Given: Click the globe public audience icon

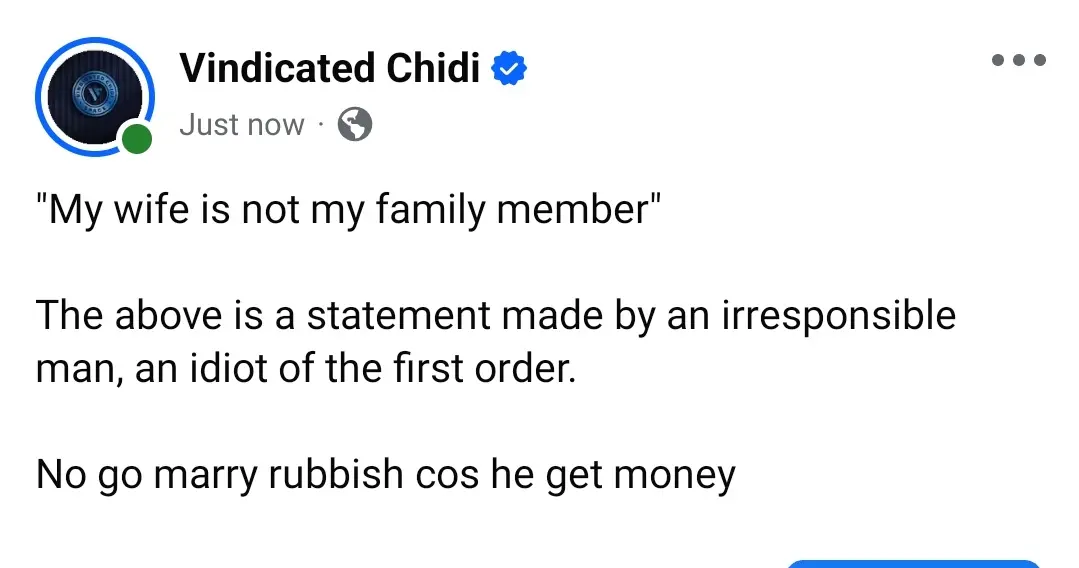Looking at the screenshot, I should (x=355, y=125).
